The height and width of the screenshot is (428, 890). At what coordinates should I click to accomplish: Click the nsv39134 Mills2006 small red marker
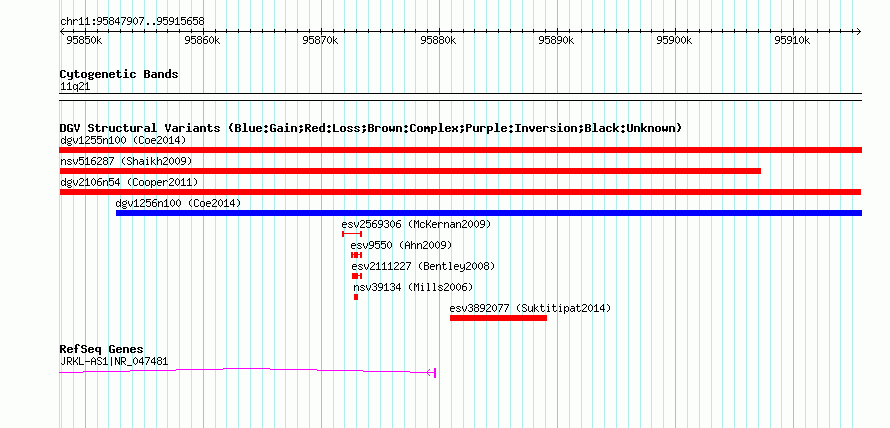(x=356, y=297)
